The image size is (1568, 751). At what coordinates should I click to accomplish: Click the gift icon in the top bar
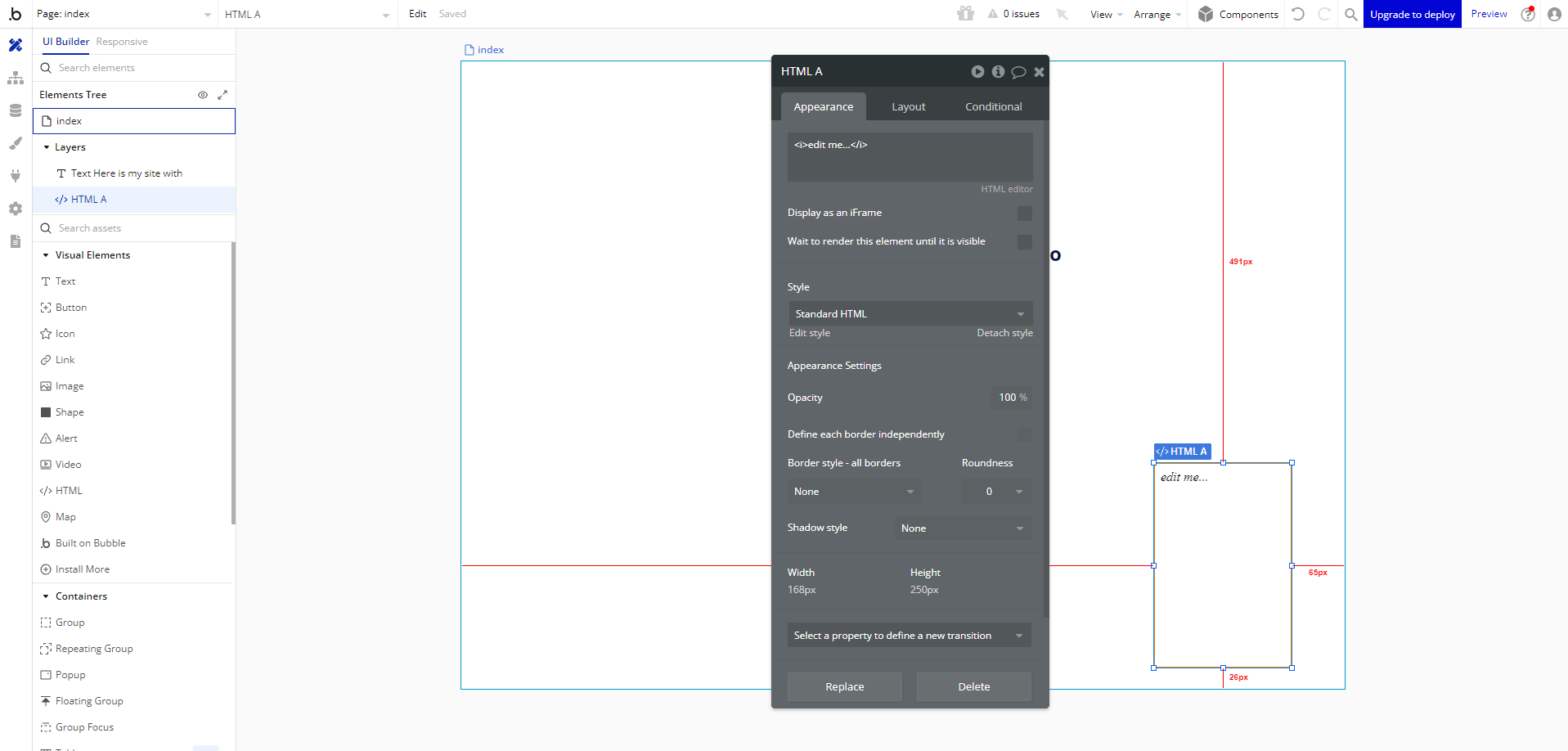tap(966, 14)
